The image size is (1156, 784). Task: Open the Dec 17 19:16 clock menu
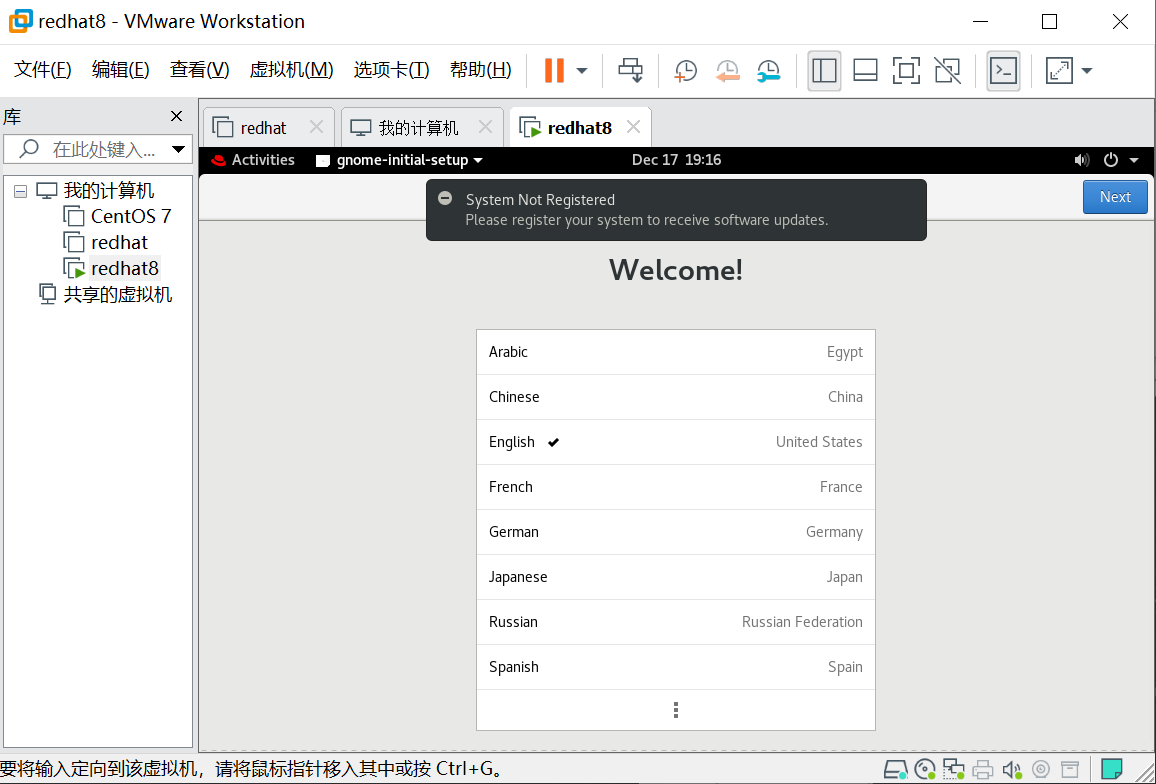pos(676,160)
